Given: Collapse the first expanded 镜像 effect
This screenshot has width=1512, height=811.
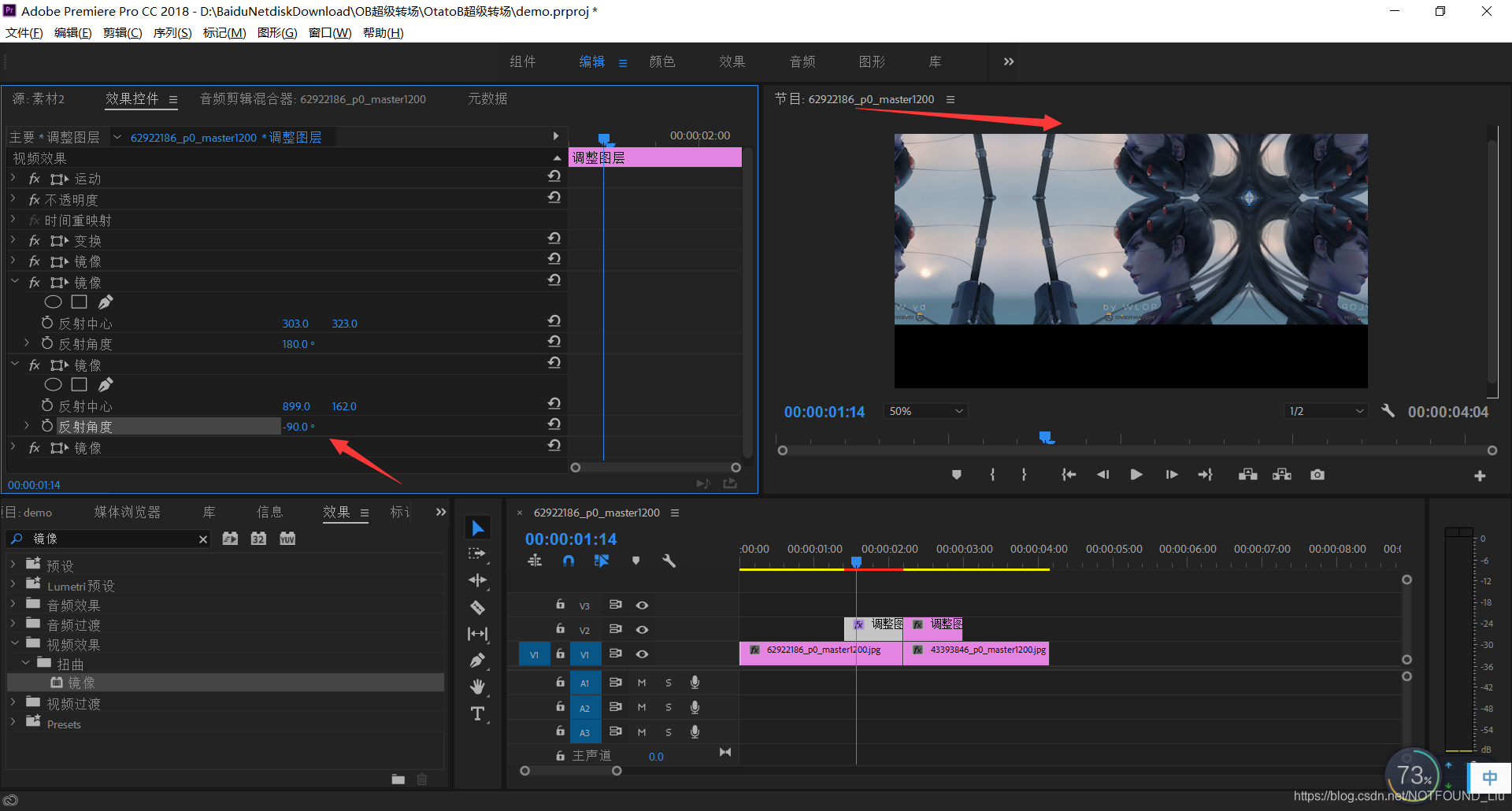Looking at the screenshot, I should pos(14,281).
